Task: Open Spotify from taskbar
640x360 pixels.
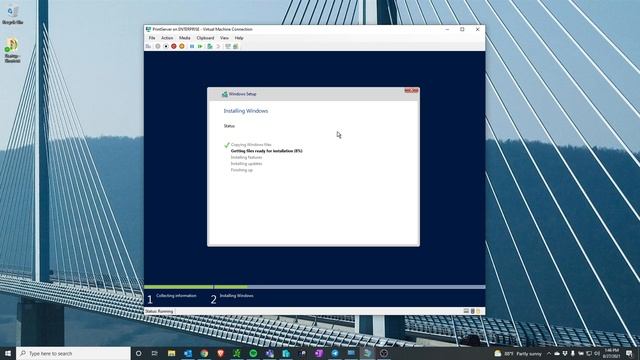Action: pyautogui.click(x=253, y=353)
